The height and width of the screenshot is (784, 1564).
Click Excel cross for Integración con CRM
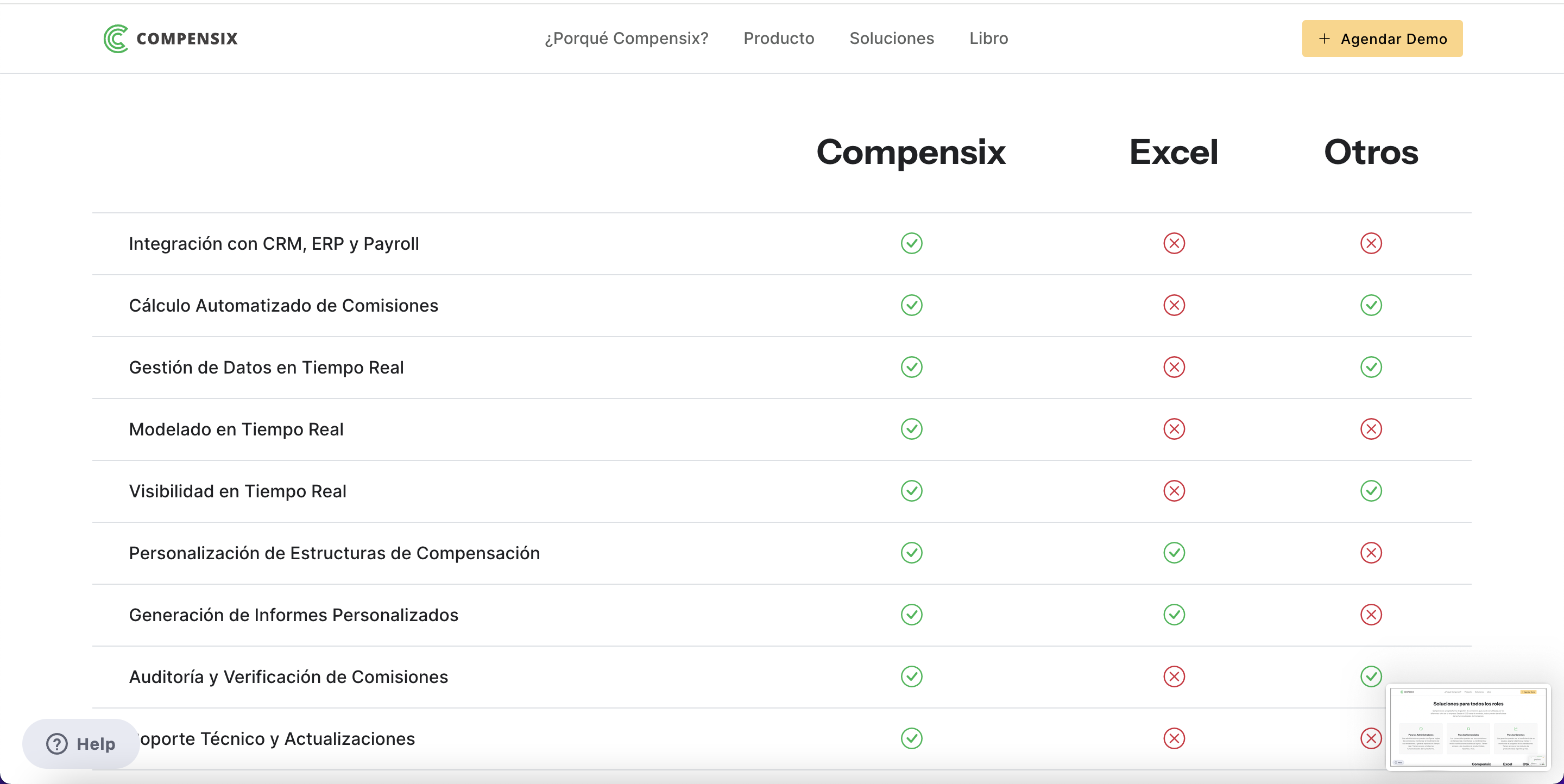coord(1174,243)
